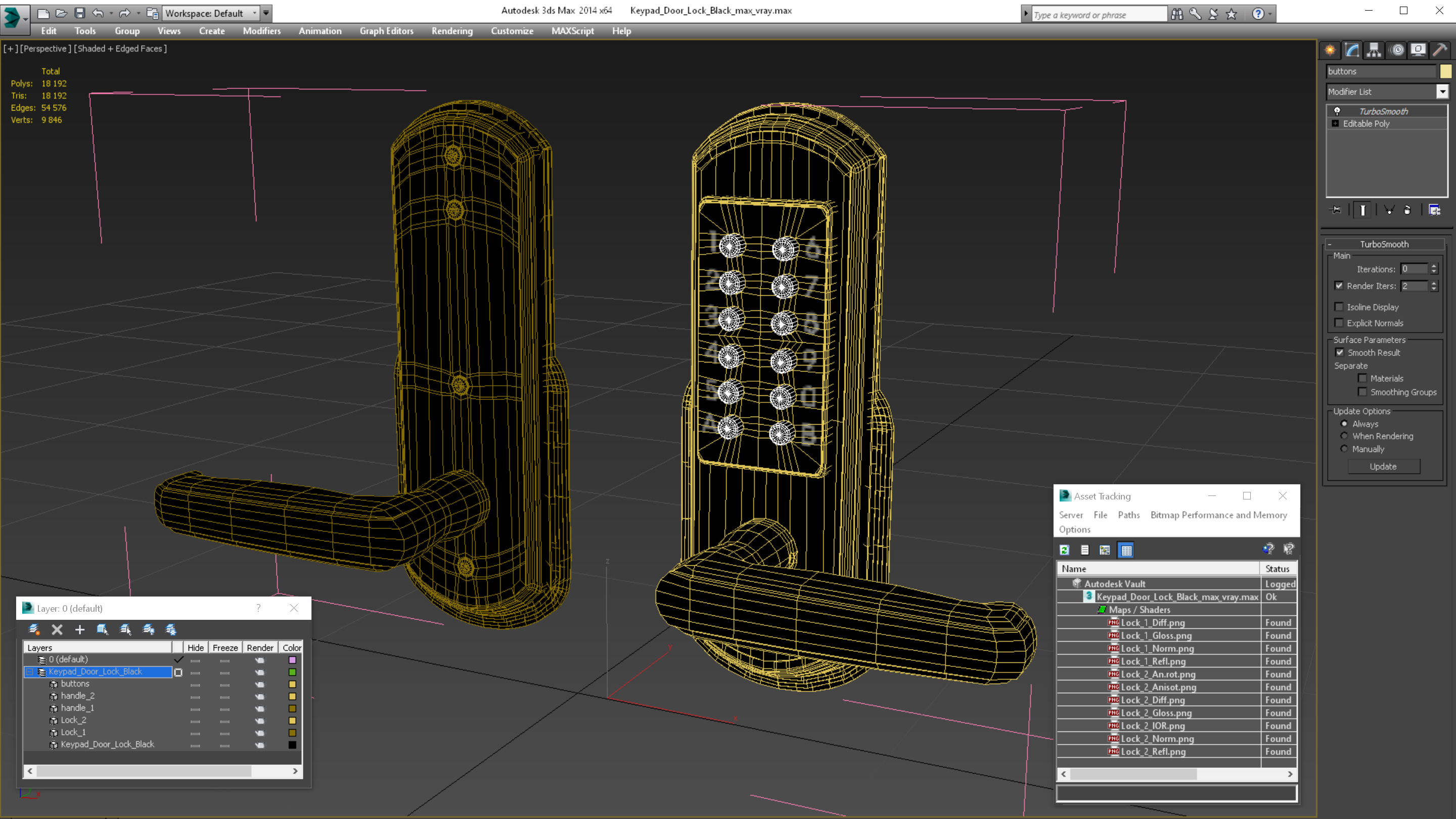Image resolution: width=1456 pixels, height=819 pixels.
Task: Uncheck the Smooth Result checkbox
Action: pos(1340,353)
